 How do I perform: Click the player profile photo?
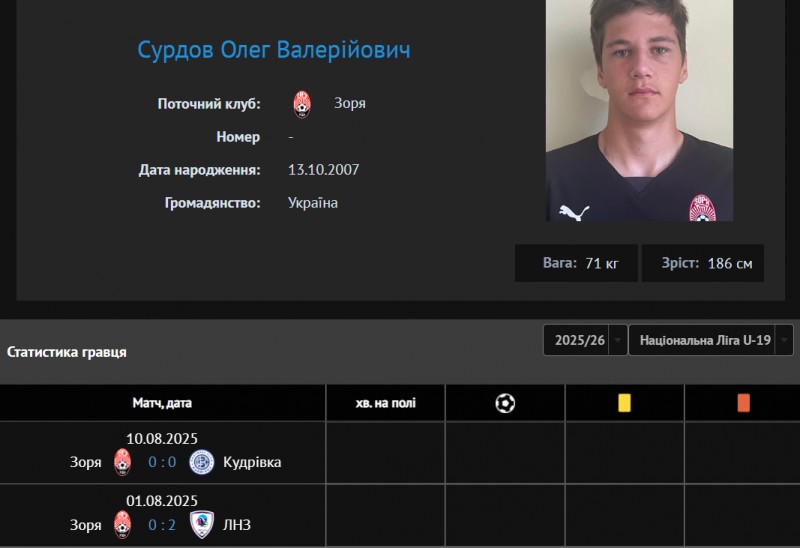[x=639, y=110]
